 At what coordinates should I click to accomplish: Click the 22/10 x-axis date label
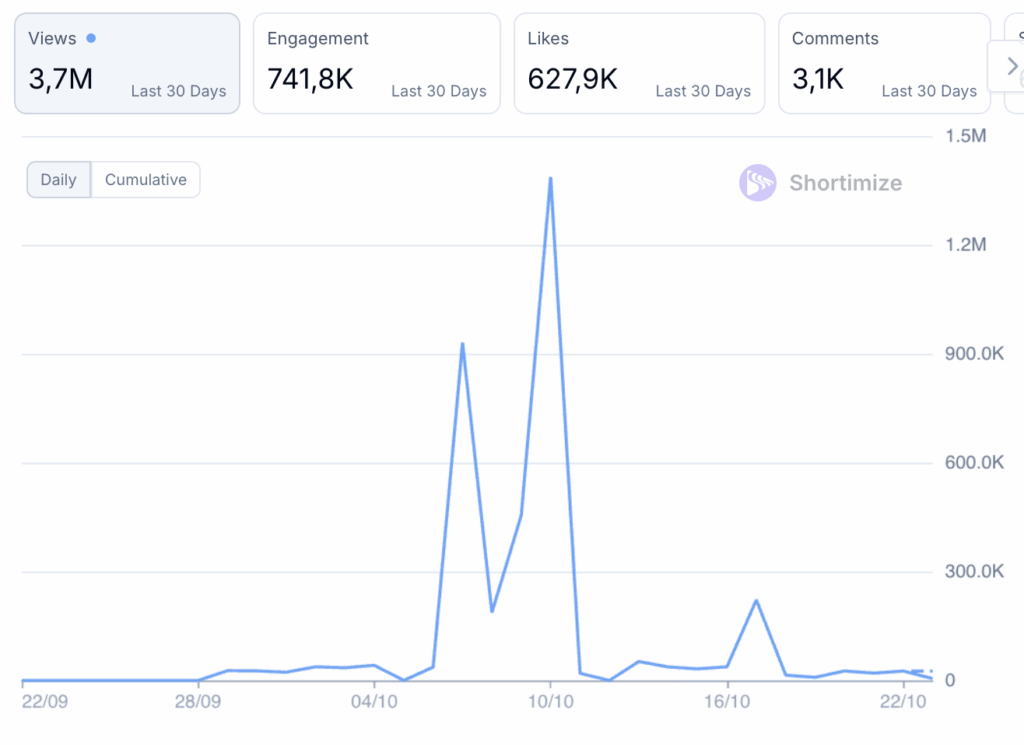[x=904, y=701]
